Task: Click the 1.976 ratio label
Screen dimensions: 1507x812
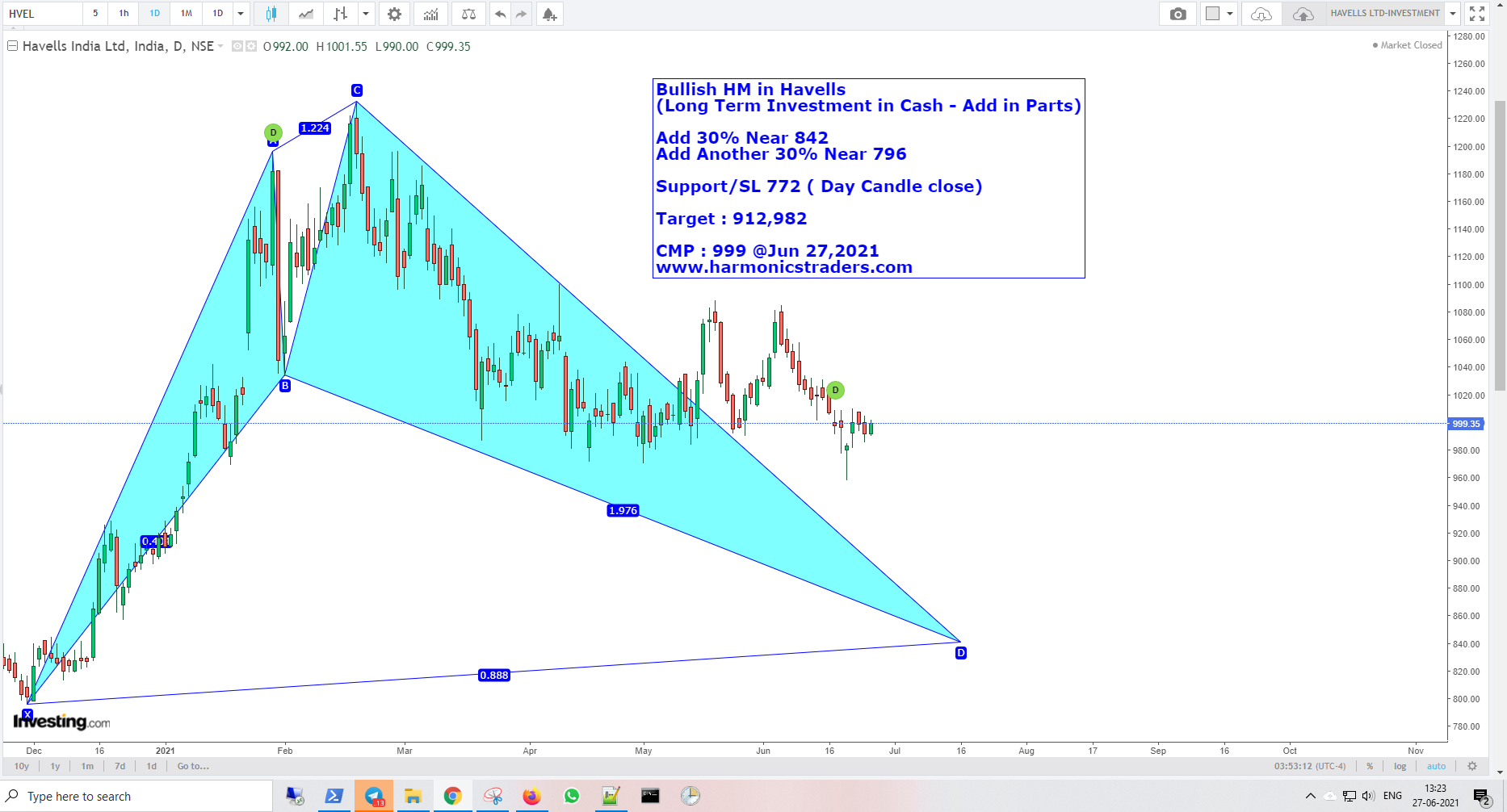Action: click(x=623, y=510)
